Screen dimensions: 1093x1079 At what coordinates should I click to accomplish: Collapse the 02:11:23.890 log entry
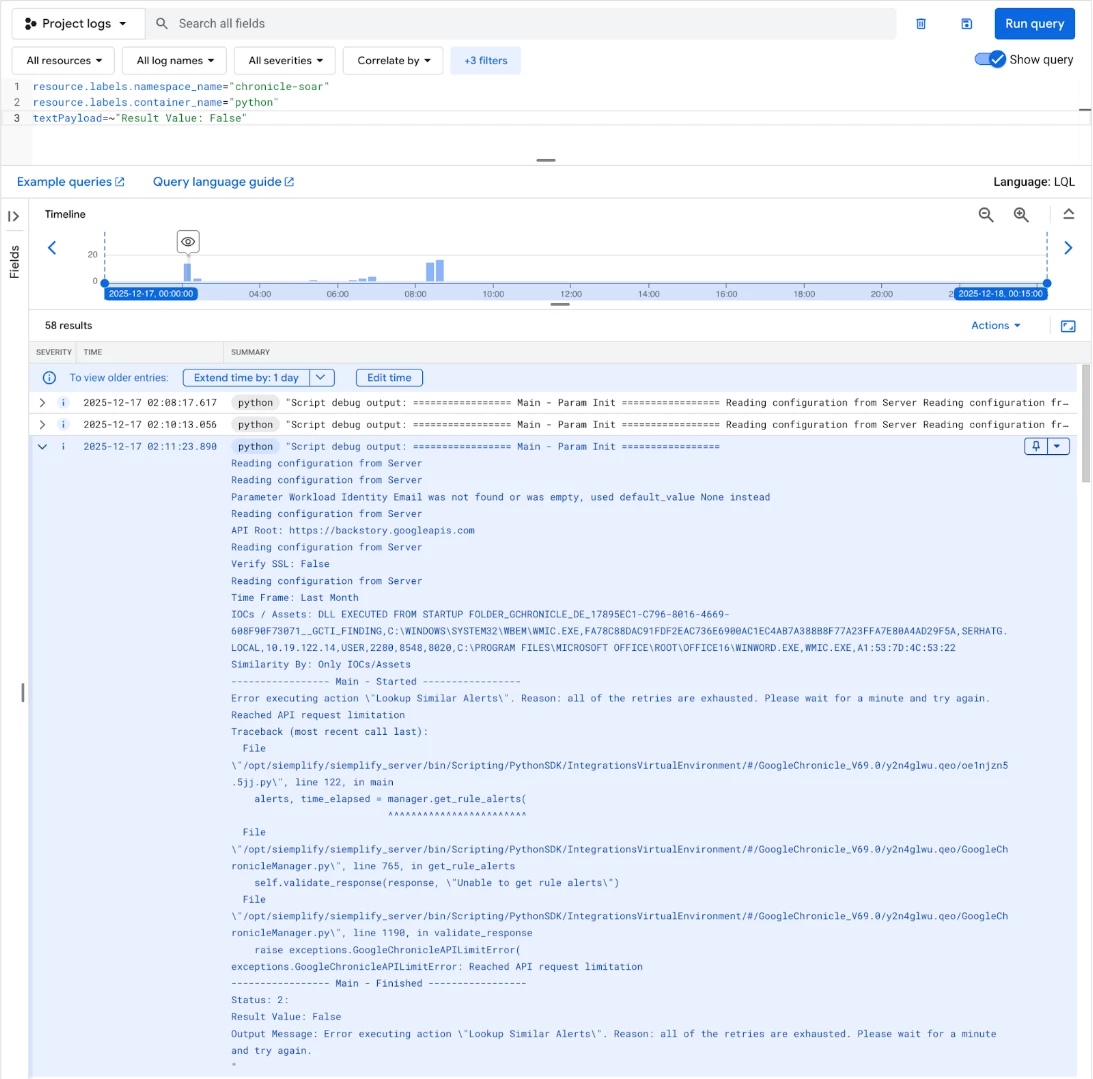[43, 446]
